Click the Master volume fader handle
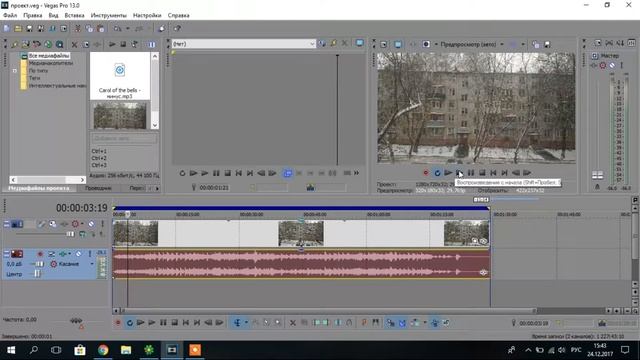This screenshot has height=360, width=640. click(x=597, y=176)
